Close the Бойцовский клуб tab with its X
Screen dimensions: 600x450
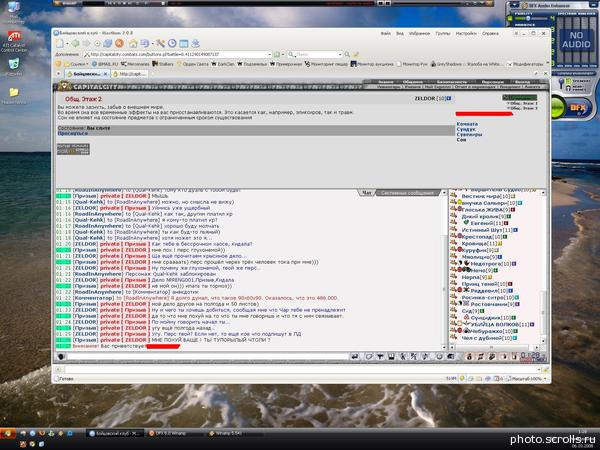pos(105,74)
